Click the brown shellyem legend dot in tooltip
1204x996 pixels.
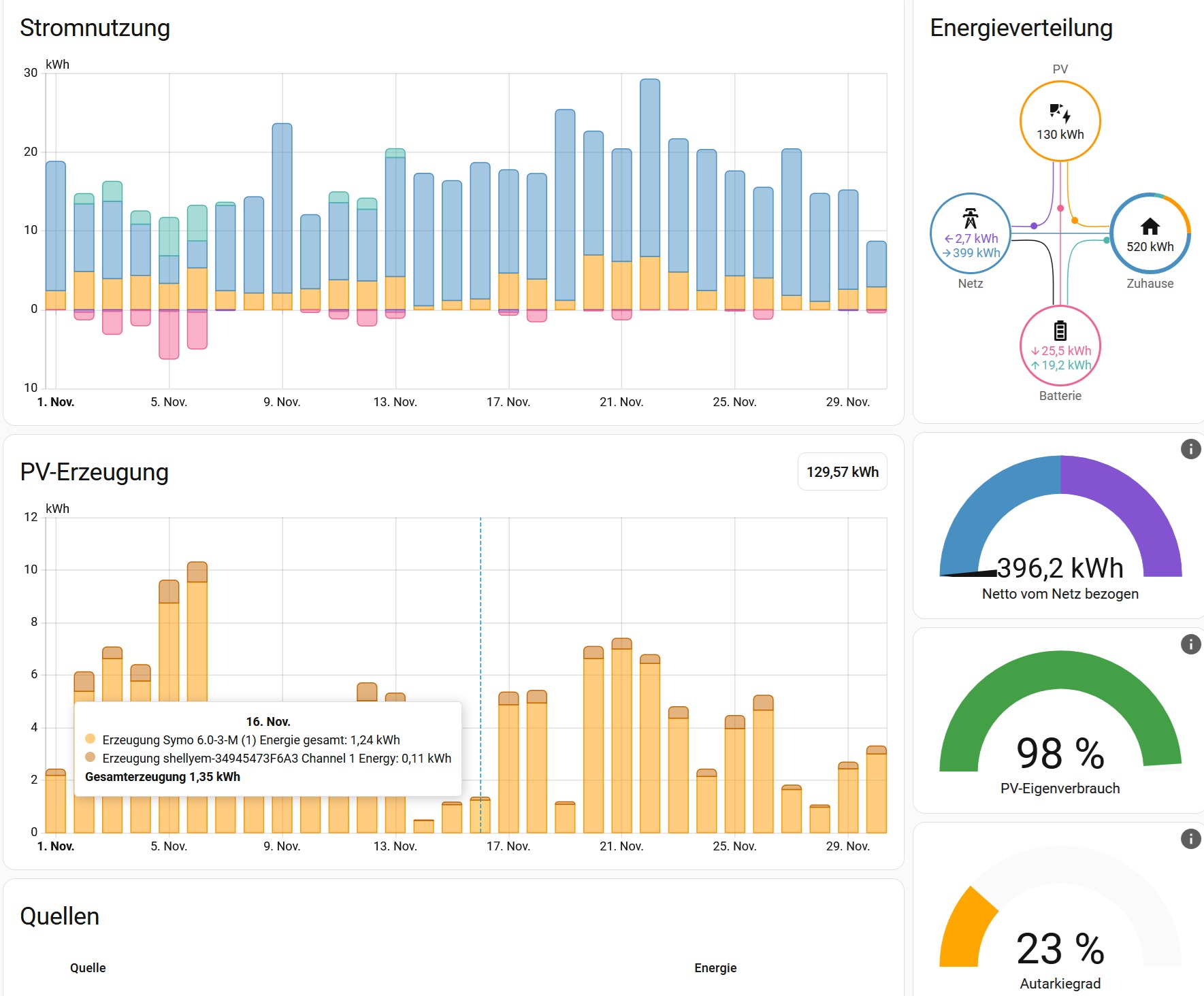[x=90, y=757]
